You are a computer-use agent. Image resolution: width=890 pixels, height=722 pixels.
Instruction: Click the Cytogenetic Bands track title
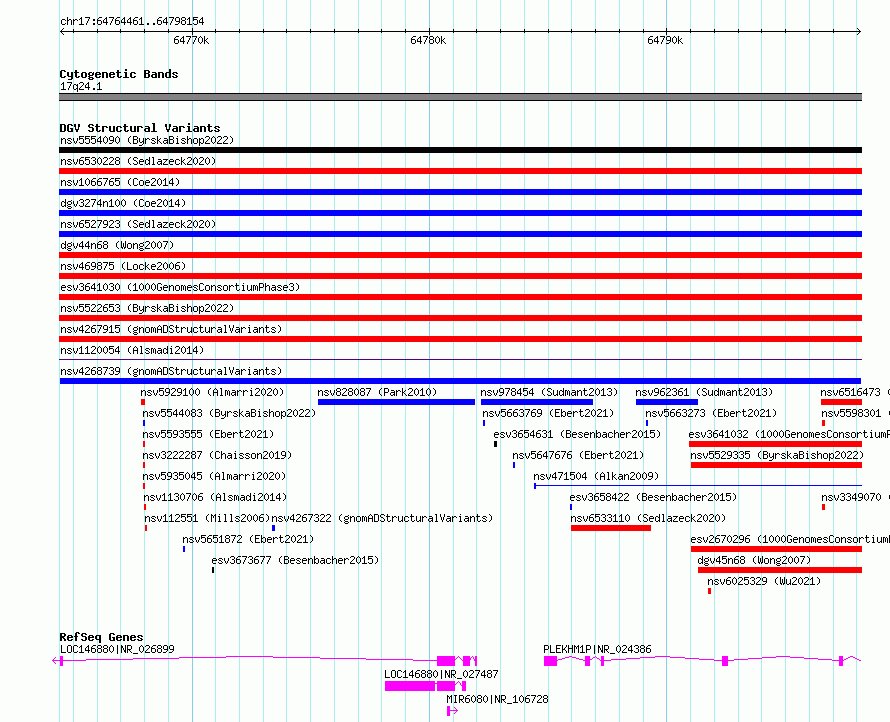[119, 74]
